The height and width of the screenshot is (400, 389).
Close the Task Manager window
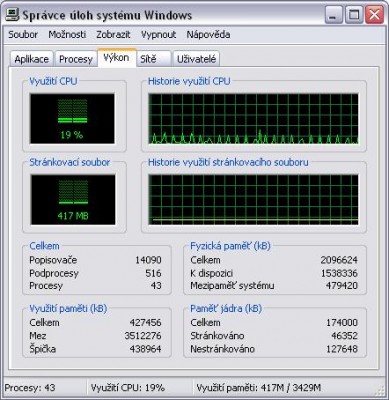[x=374, y=15]
